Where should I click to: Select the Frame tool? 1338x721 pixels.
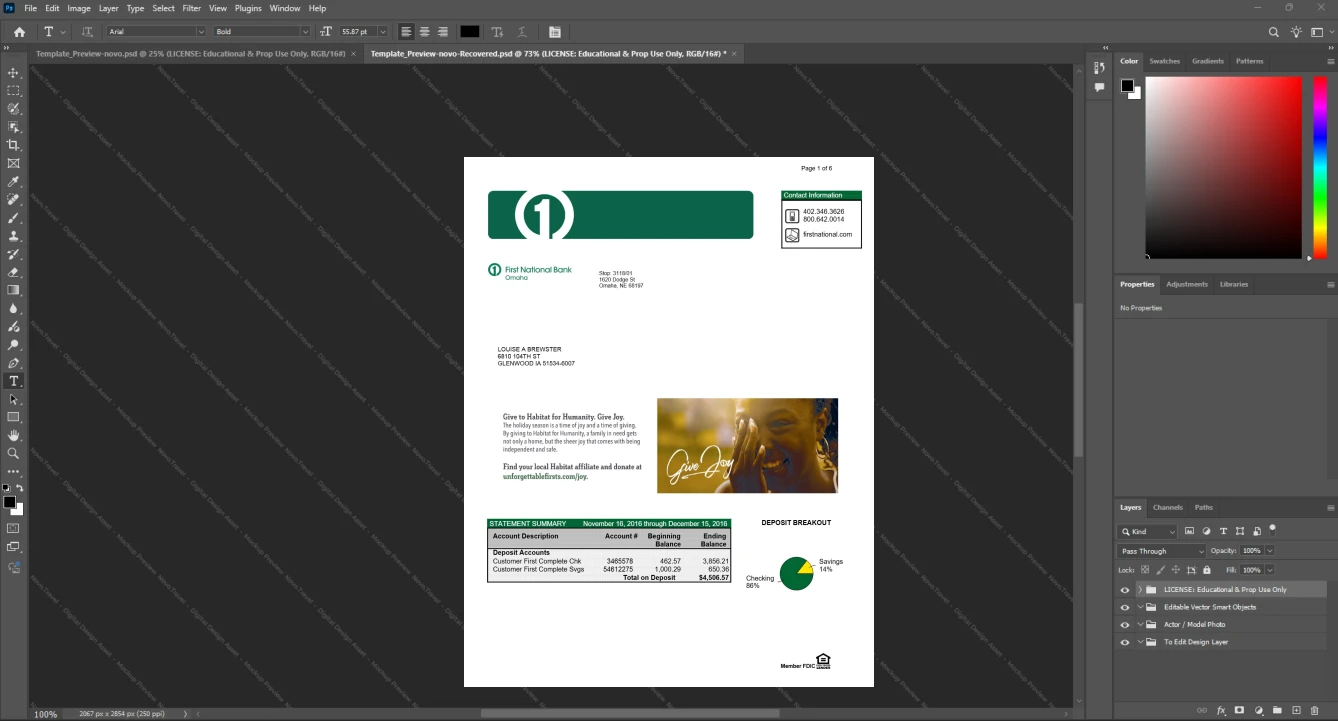pos(14,163)
